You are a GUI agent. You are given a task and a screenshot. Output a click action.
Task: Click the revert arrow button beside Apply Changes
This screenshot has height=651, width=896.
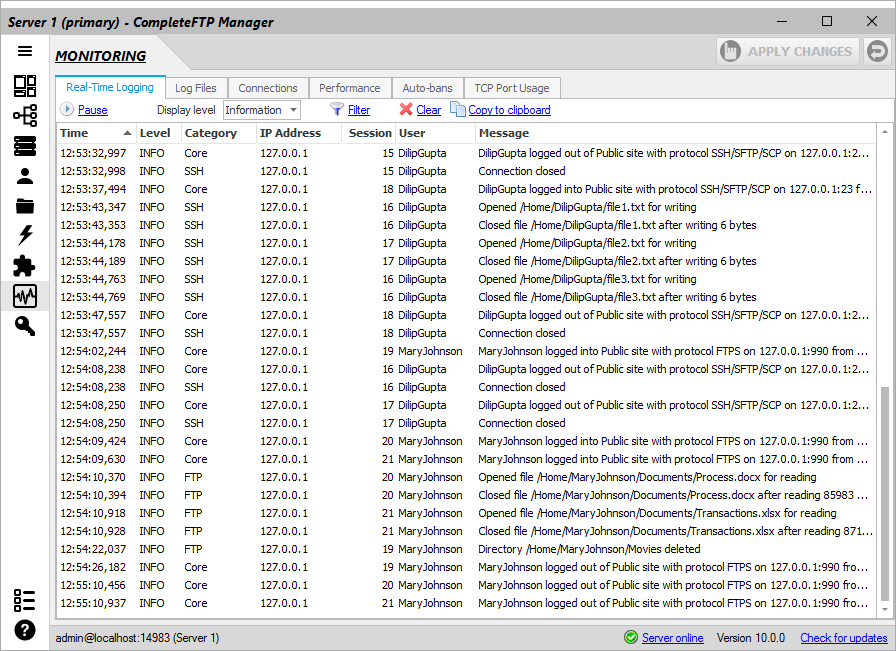coord(877,52)
